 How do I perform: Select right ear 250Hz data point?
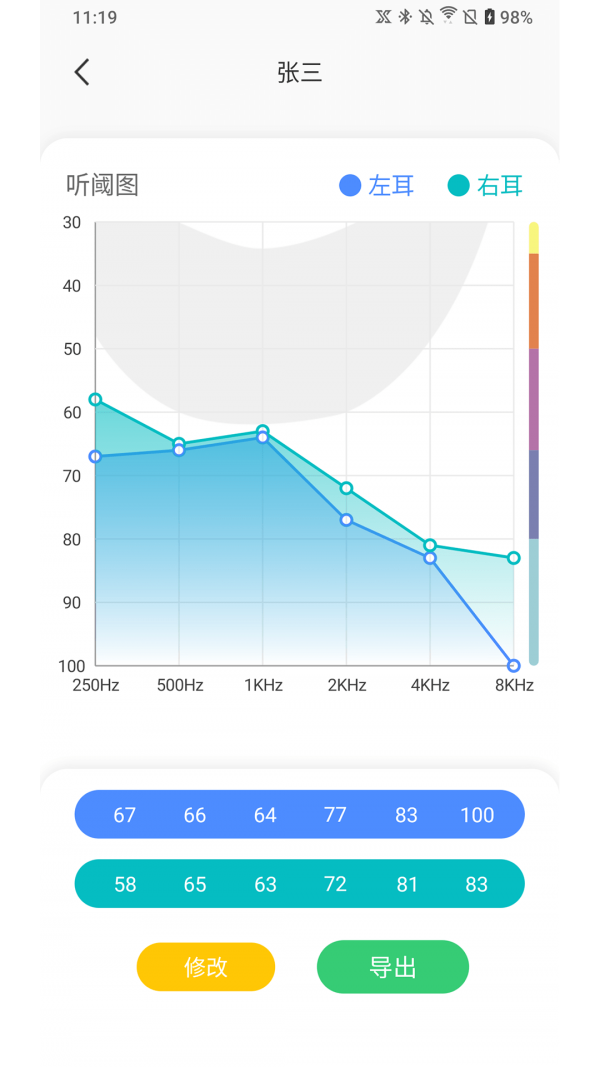click(95, 399)
